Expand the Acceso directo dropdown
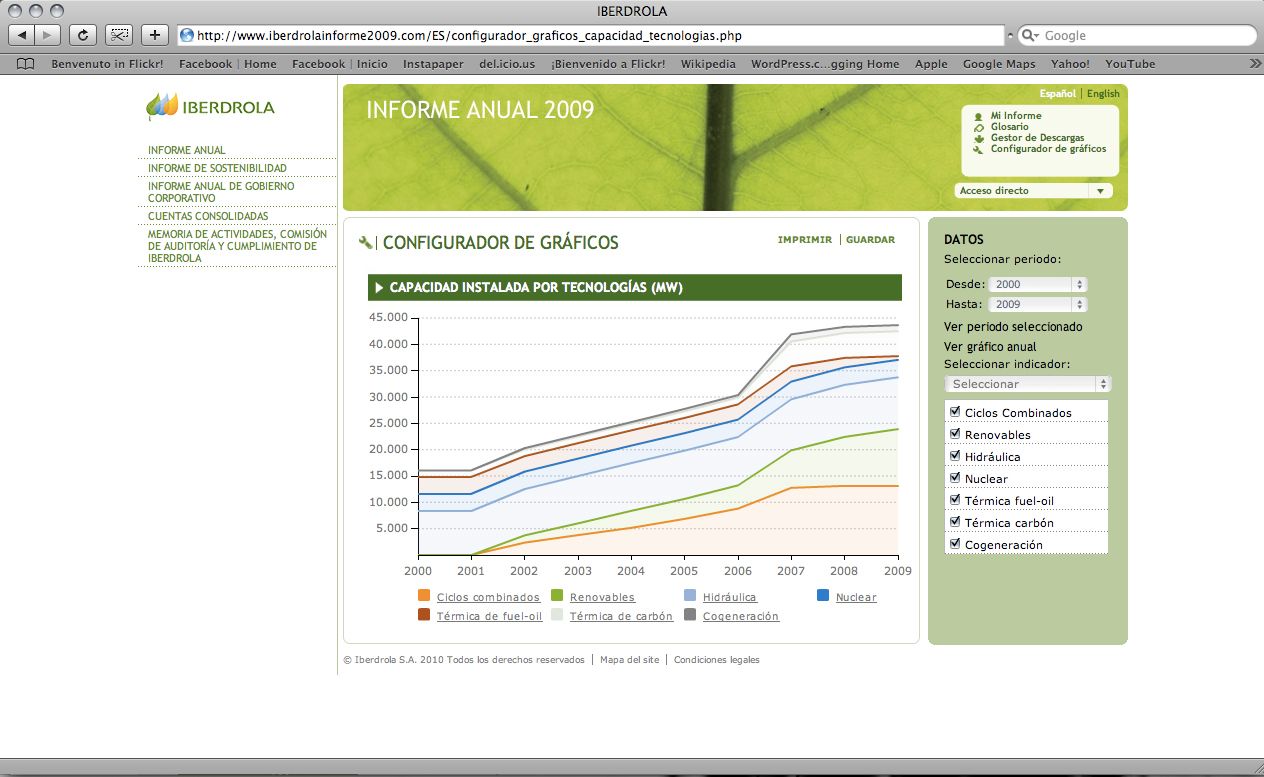The image size is (1264, 777). [1034, 190]
